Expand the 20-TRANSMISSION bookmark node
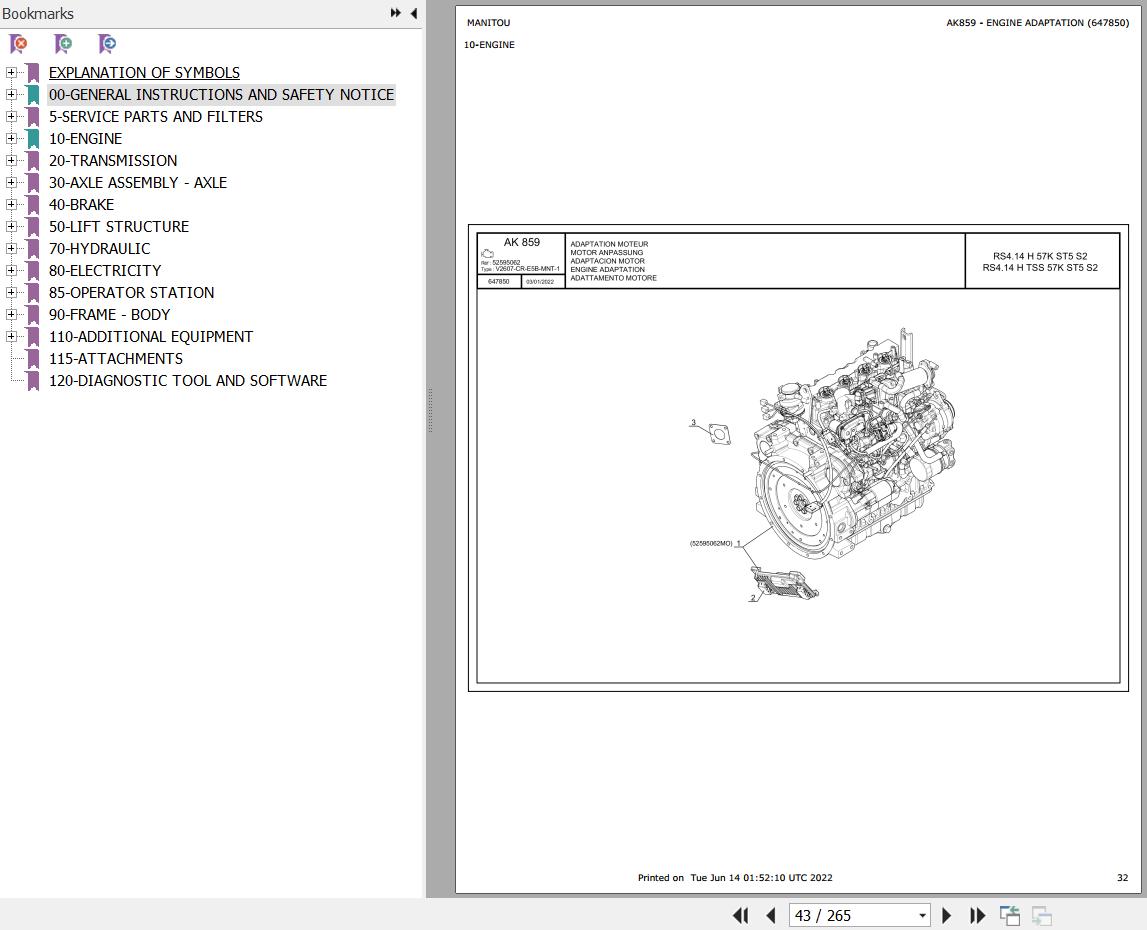This screenshot has width=1147, height=930. (11, 160)
